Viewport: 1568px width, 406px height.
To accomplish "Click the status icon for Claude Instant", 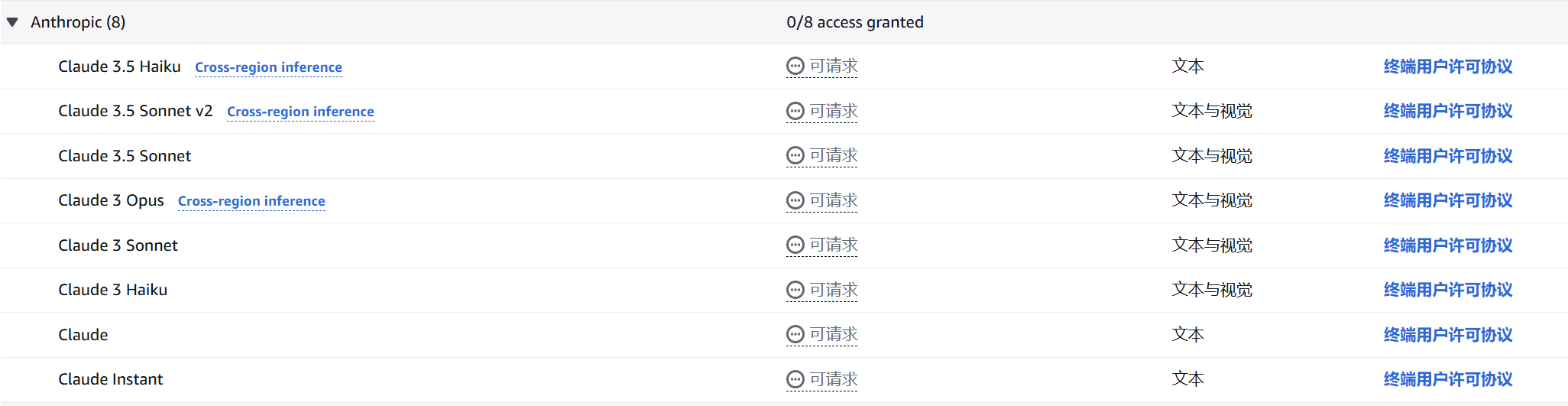I will 795,379.
